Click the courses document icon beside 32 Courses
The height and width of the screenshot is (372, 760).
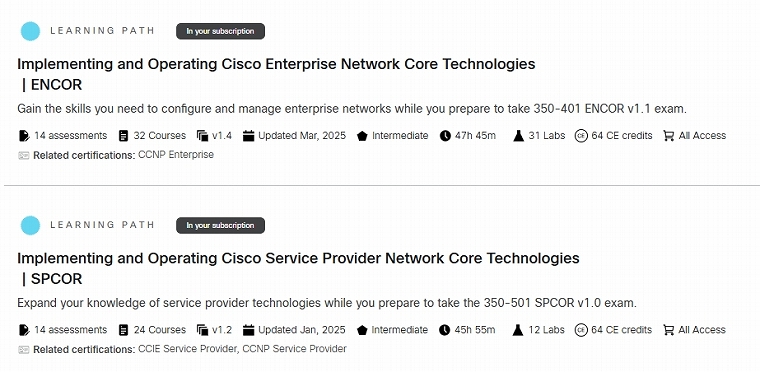(x=124, y=136)
